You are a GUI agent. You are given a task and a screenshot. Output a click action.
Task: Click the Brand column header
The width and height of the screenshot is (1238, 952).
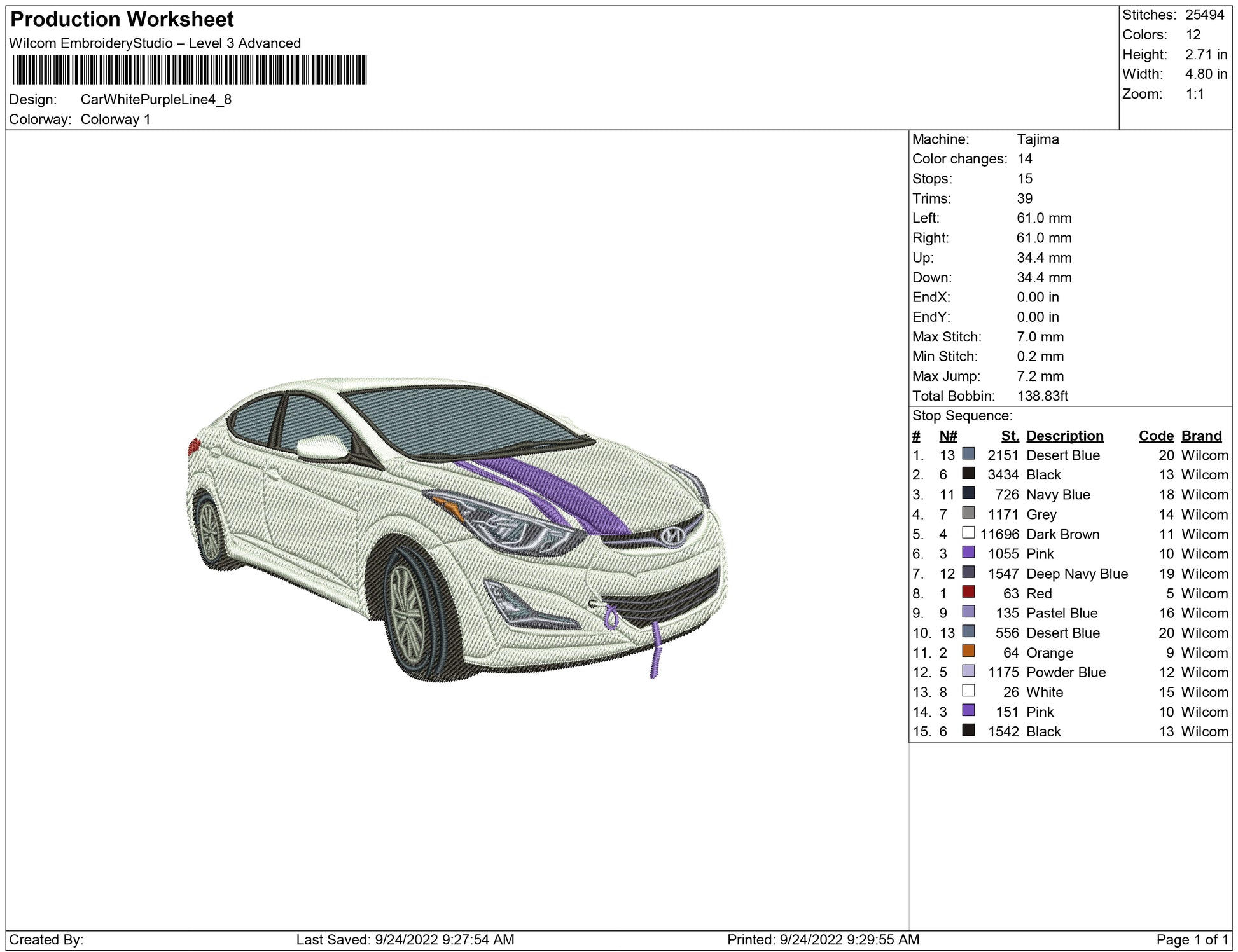pyautogui.click(x=1201, y=436)
